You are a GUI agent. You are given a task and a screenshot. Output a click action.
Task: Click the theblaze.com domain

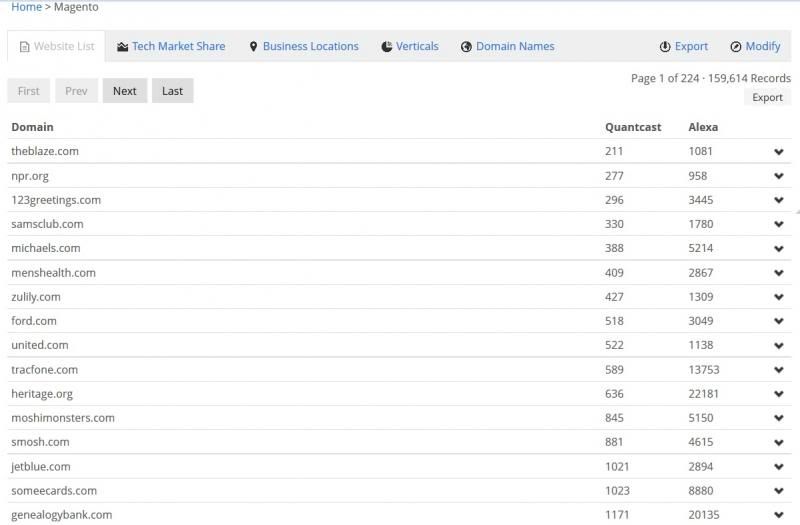[x=45, y=151]
